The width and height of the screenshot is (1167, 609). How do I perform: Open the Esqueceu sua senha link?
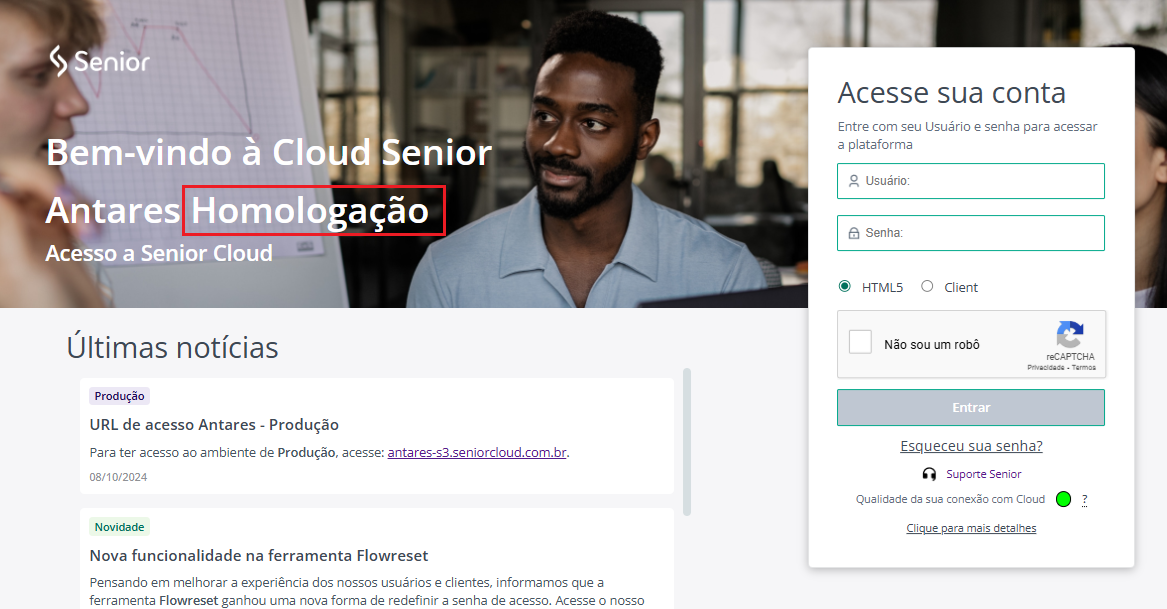coord(971,446)
